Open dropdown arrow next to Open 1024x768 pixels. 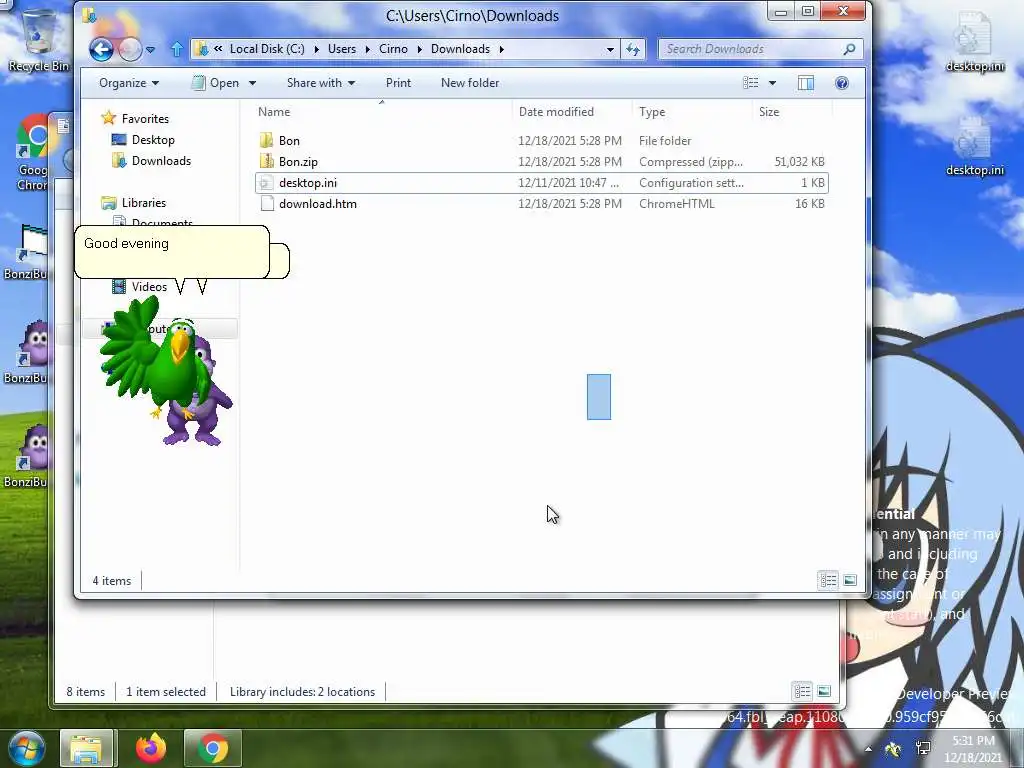pyautogui.click(x=252, y=83)
